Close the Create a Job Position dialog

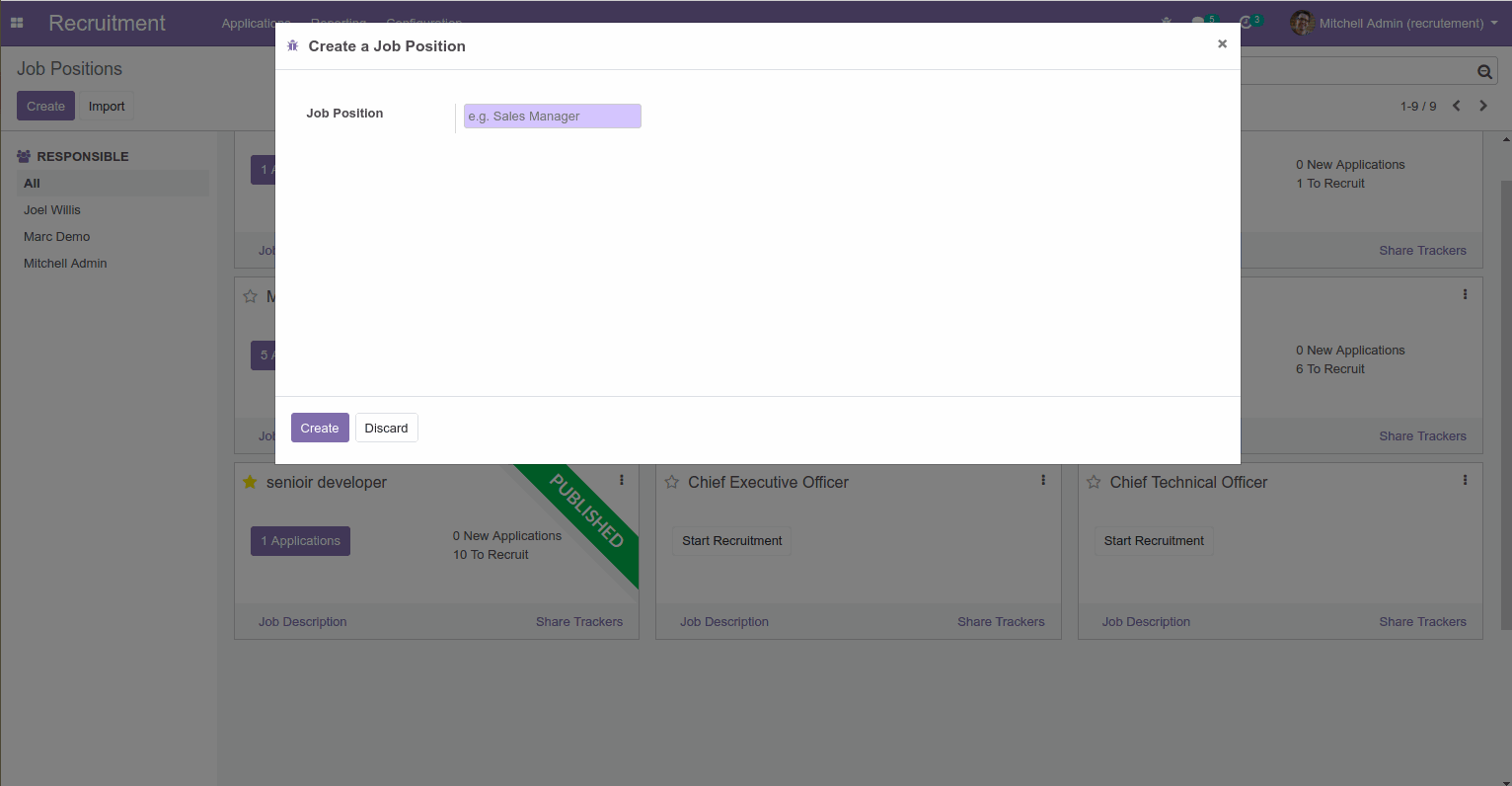tap(1222, 43)
